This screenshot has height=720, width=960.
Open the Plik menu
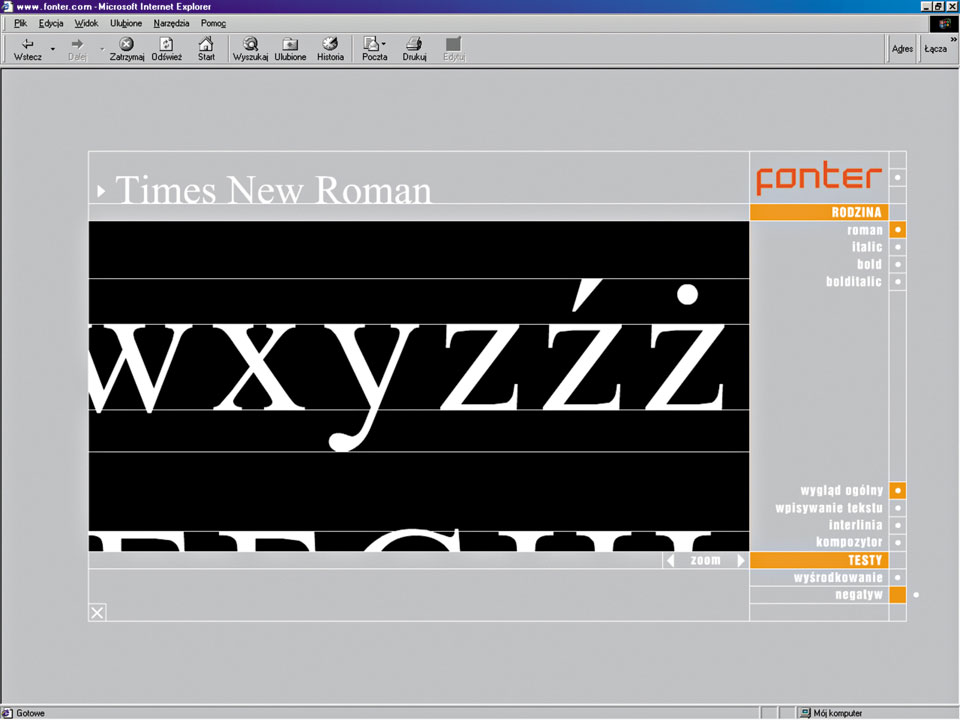pos(21,23)
